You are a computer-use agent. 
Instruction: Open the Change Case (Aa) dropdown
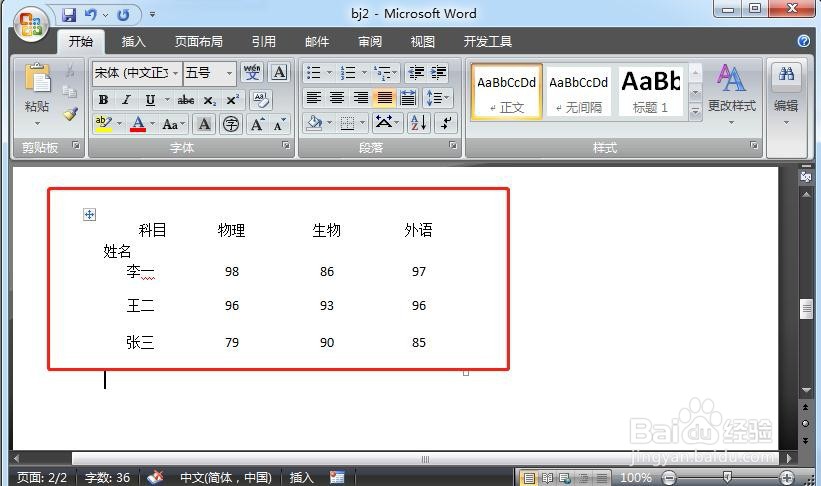174,124
